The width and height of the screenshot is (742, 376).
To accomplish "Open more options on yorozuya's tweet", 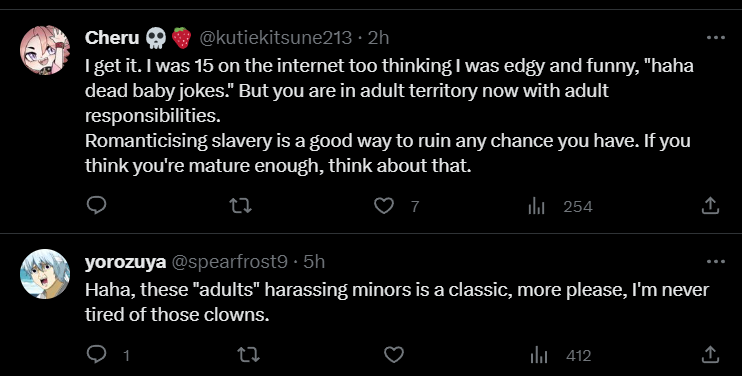I will tap(715, 262).
